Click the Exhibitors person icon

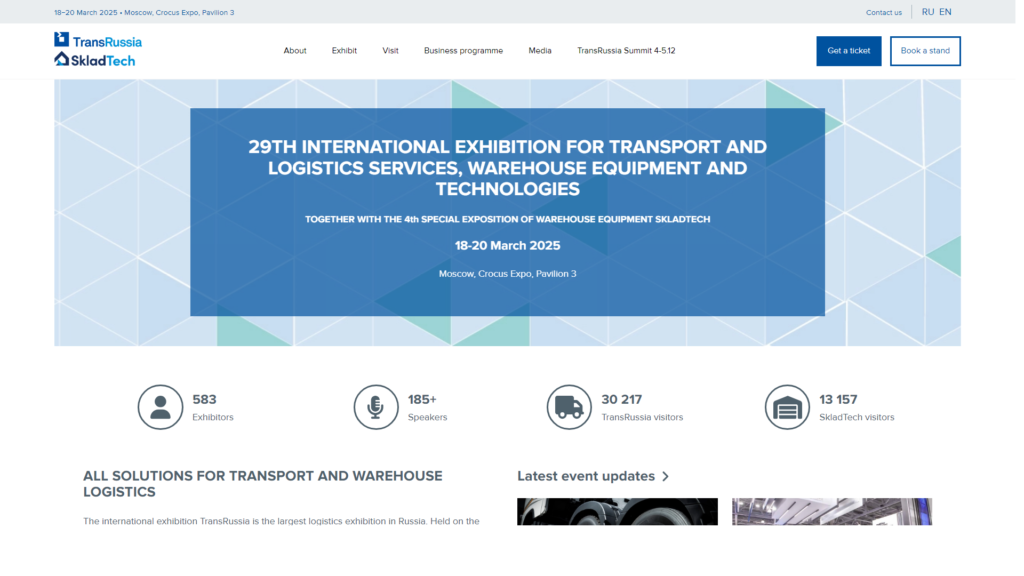point(160,407)
